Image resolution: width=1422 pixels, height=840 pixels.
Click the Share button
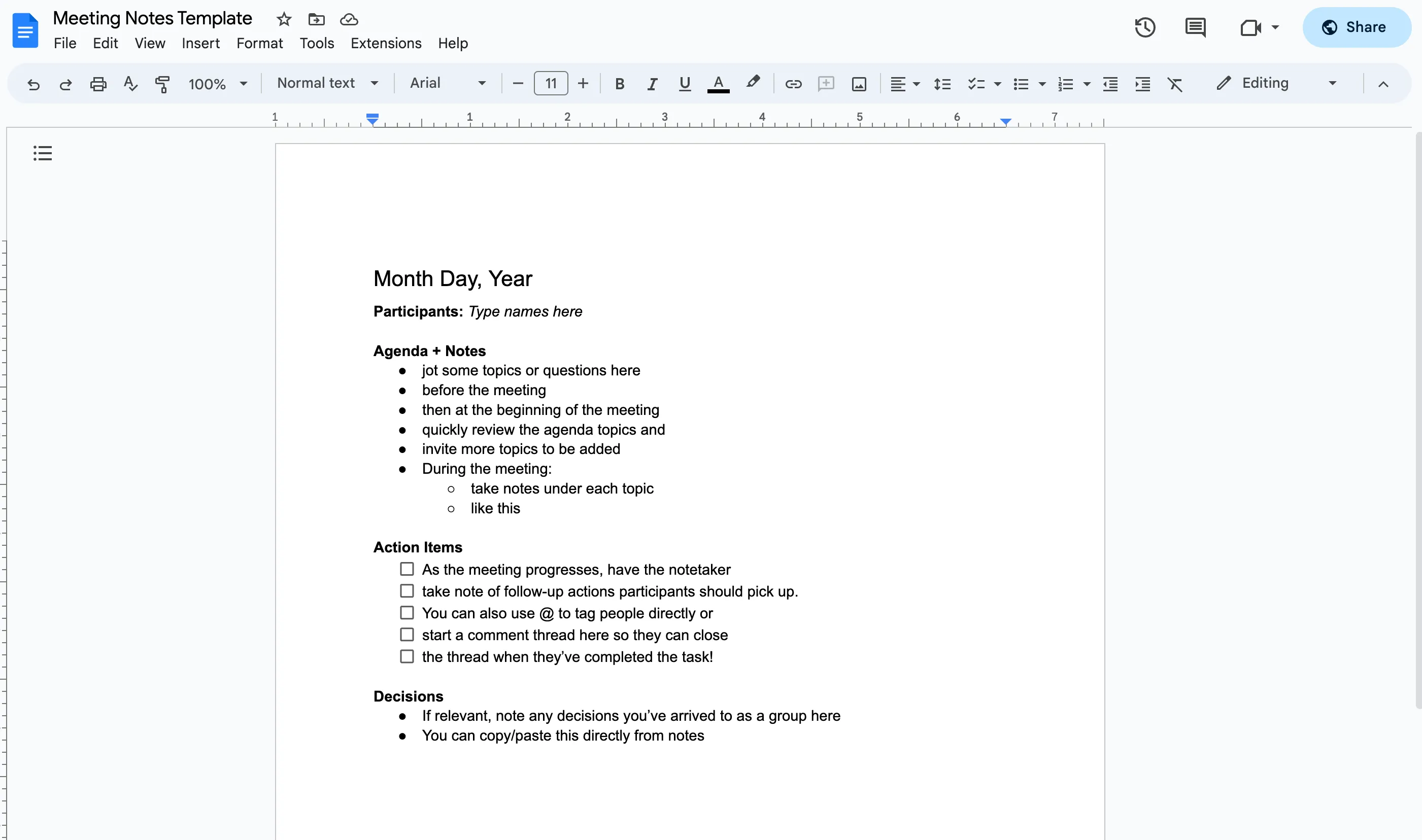click(1357, 26)
